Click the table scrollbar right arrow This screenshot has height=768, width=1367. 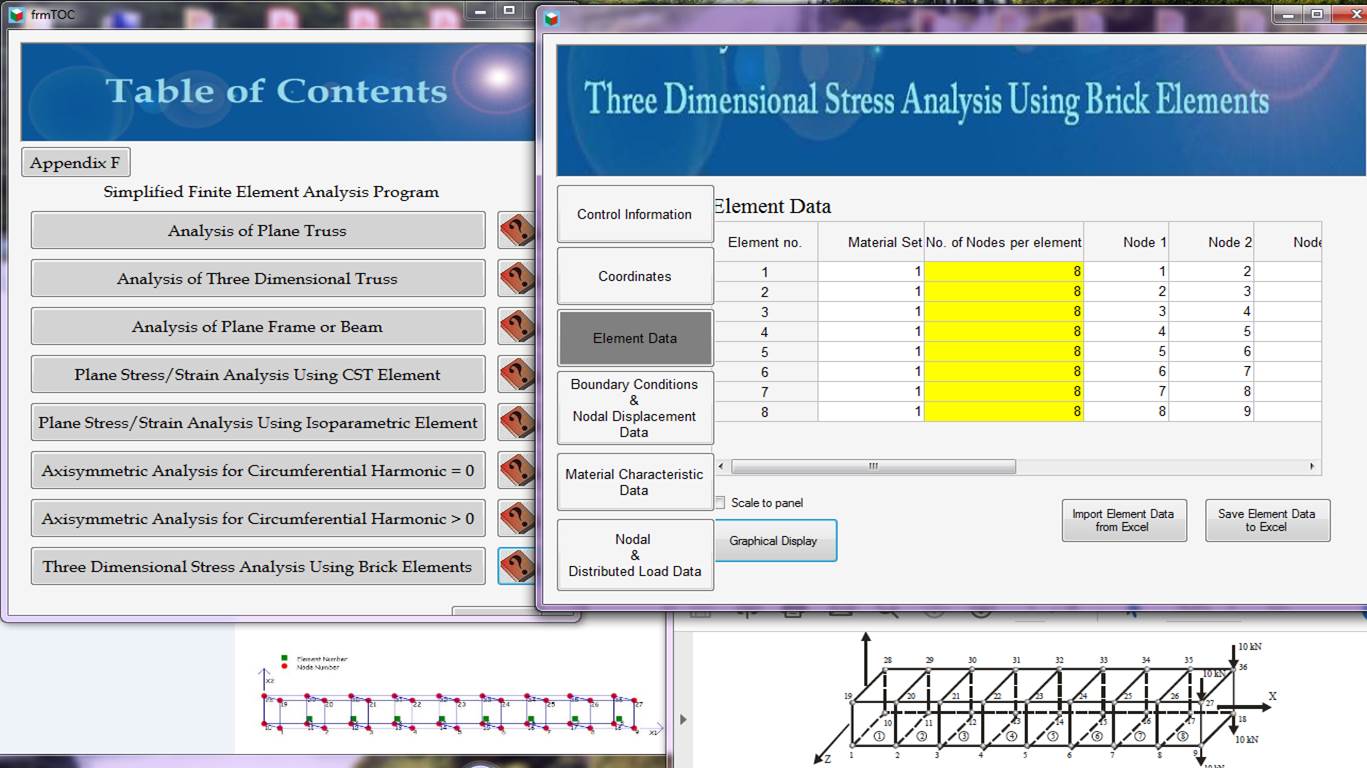(1313, 467)
